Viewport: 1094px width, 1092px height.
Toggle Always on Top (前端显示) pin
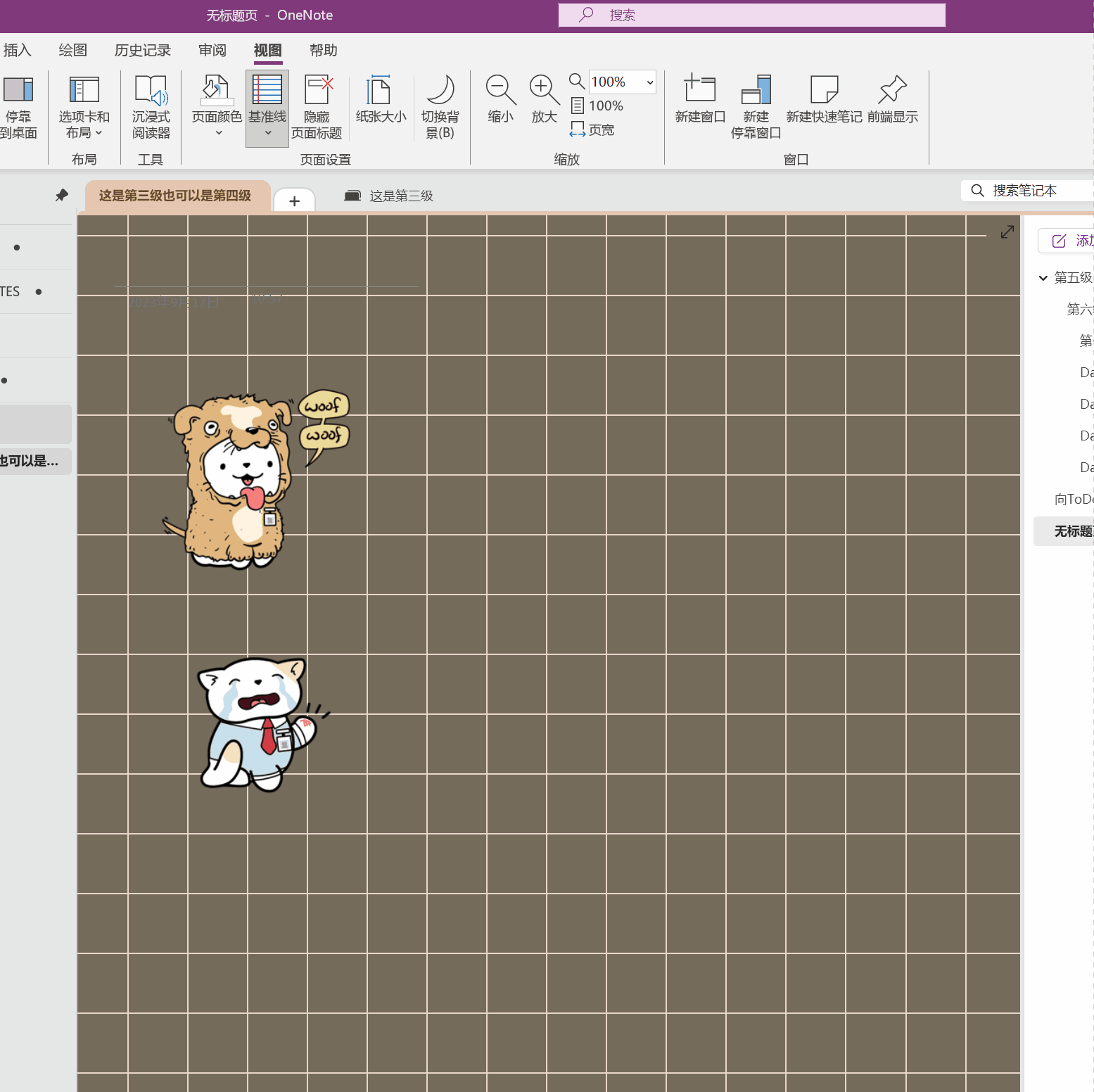point(892,90)
